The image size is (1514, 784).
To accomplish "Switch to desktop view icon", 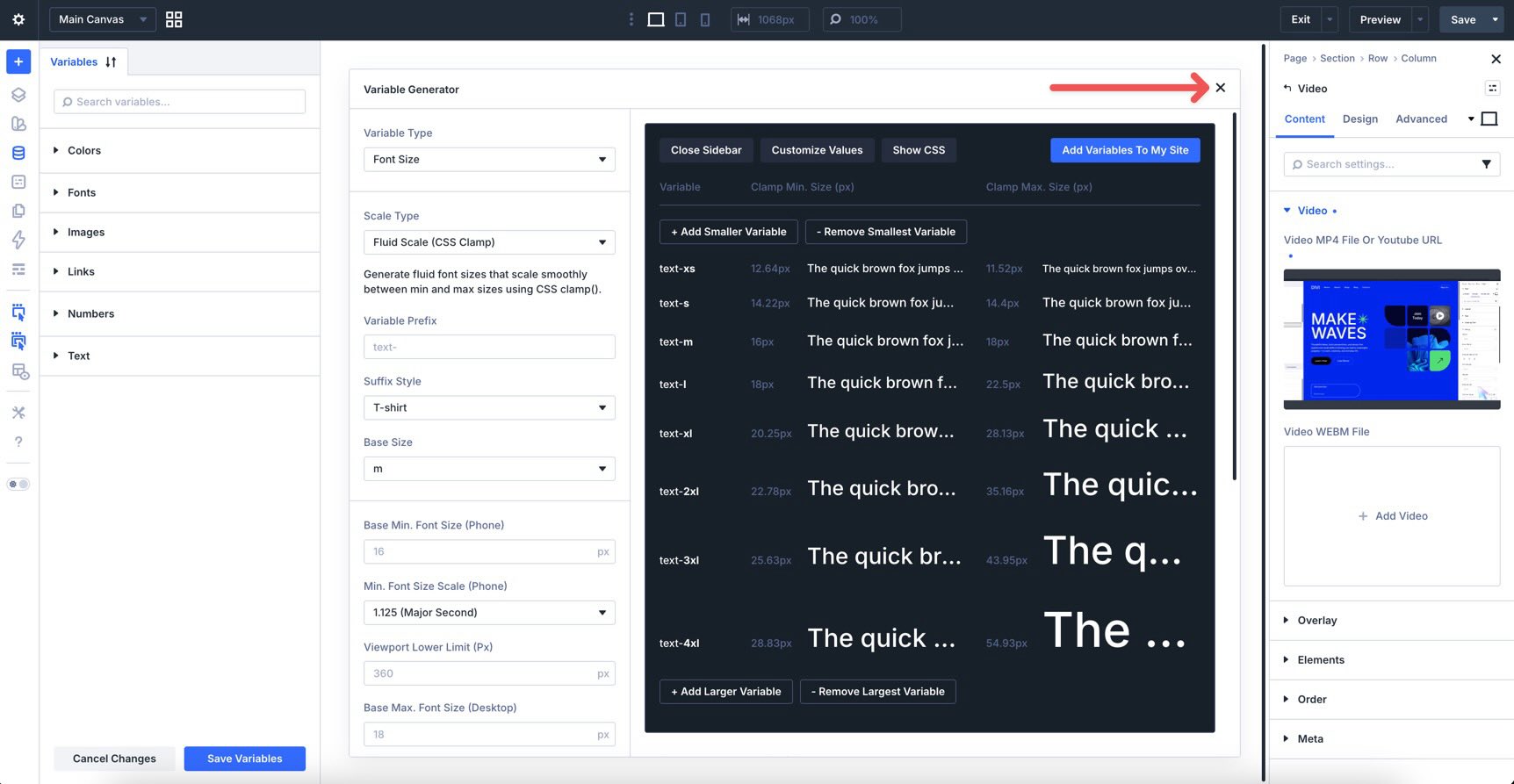I will click(x=656, y=19).
